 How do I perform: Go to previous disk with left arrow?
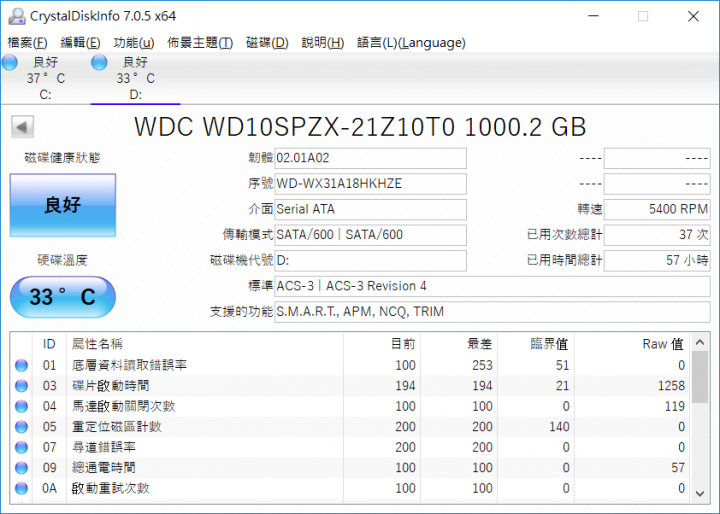(x=22, y=127)
